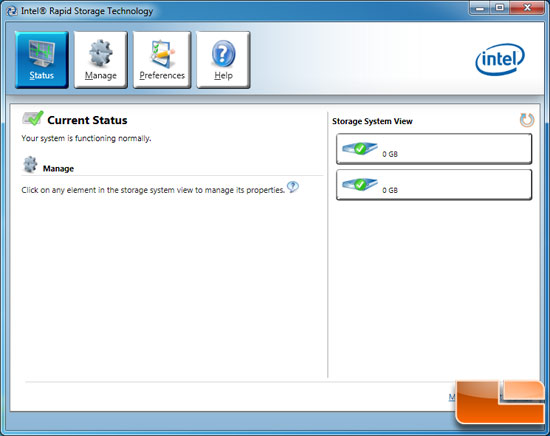Select the first 0 GB disk
Viewport: 550px width, 436px height.
(x=434, y=149)
